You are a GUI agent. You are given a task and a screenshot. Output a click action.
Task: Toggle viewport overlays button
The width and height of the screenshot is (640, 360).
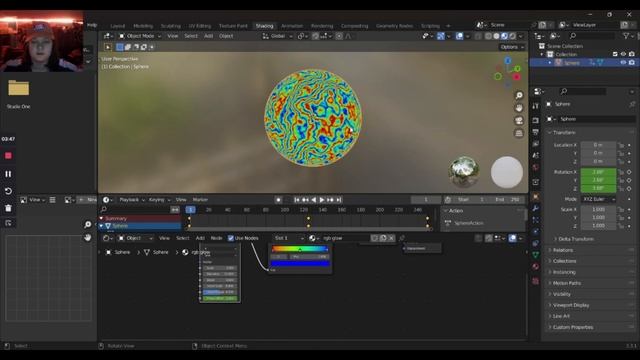click(x=459, y=36)
